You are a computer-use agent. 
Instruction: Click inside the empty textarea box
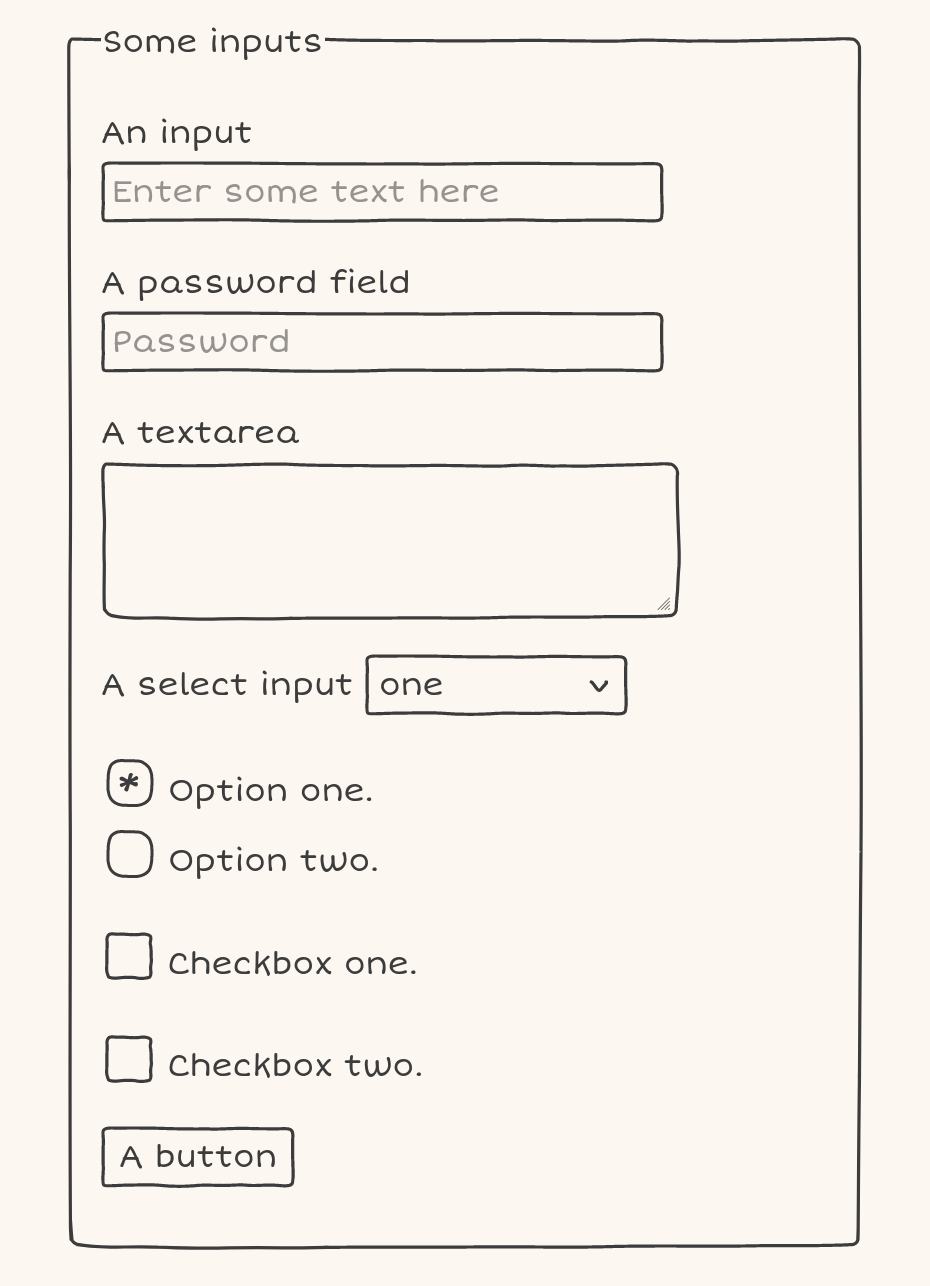pos(391,540)
